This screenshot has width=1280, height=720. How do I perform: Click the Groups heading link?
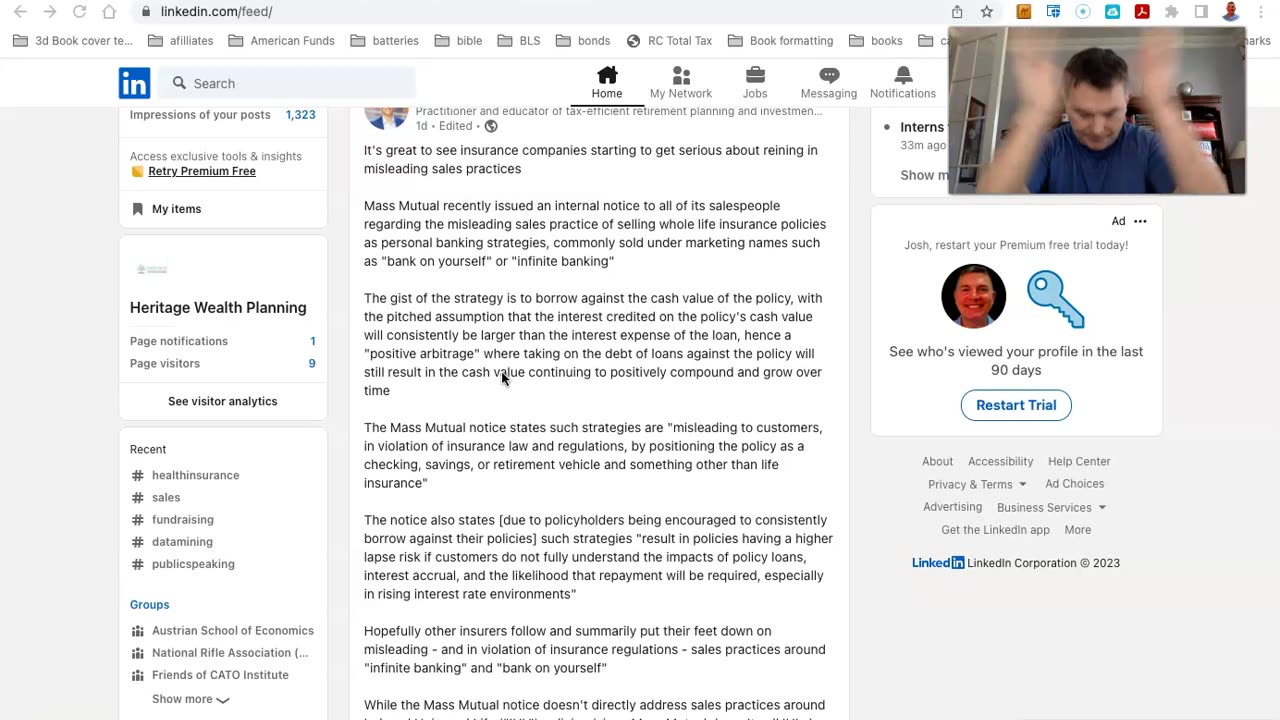(149, 605)
